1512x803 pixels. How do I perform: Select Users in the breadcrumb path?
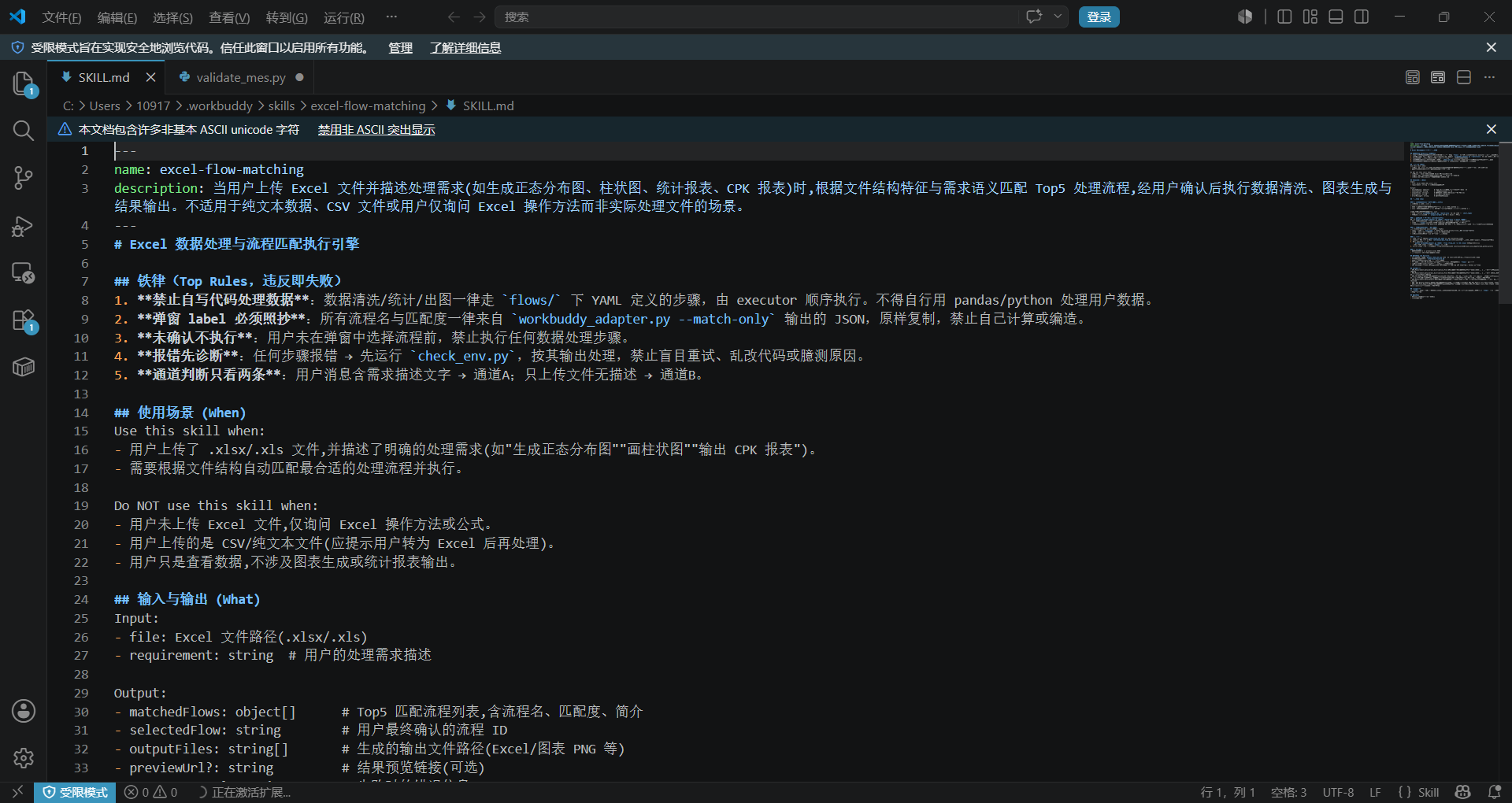pos(105,105)
